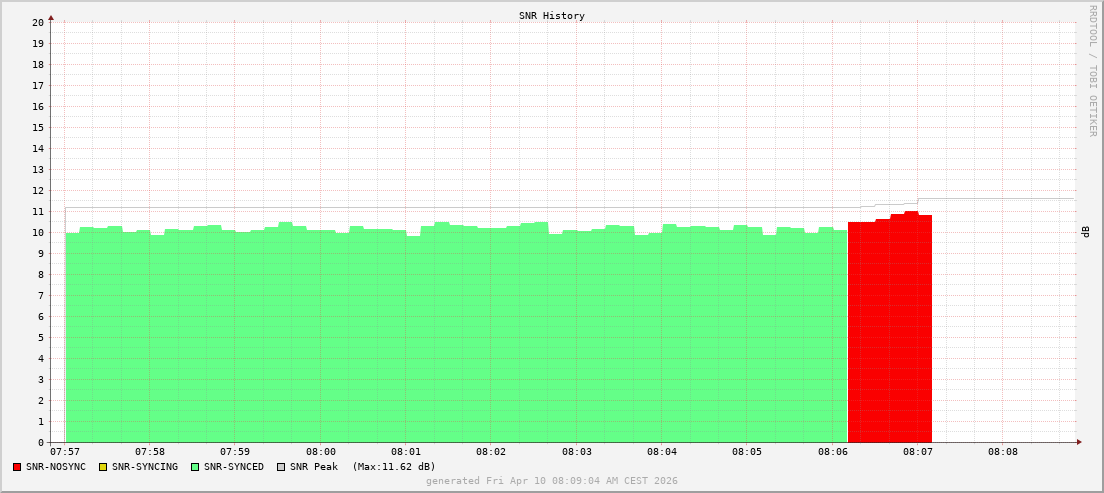This screenshot has height=493, width=1104.
Task: Click the yellow SNR-SYNCING legend swatch
Action: 102,467
